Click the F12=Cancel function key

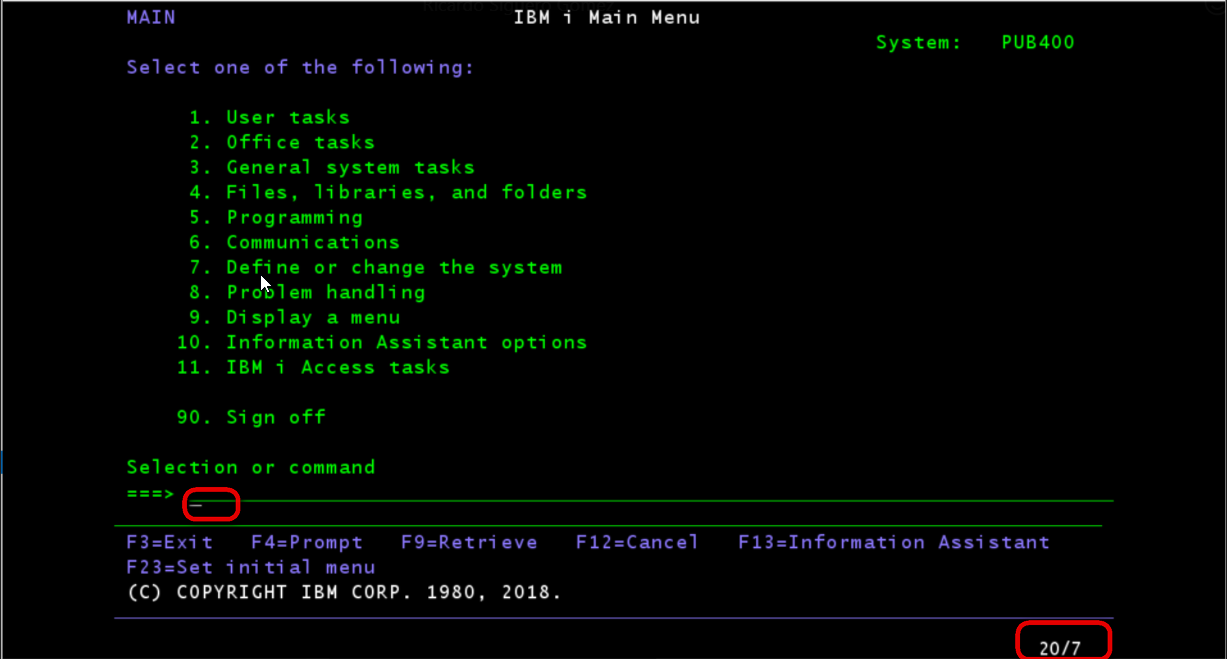pyautogui.click(x=637, y=543)
